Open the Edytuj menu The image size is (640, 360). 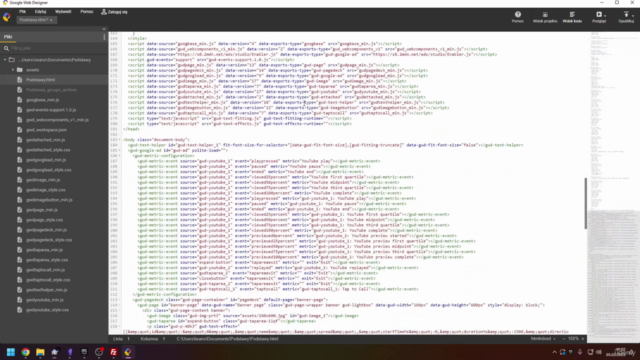40,12
